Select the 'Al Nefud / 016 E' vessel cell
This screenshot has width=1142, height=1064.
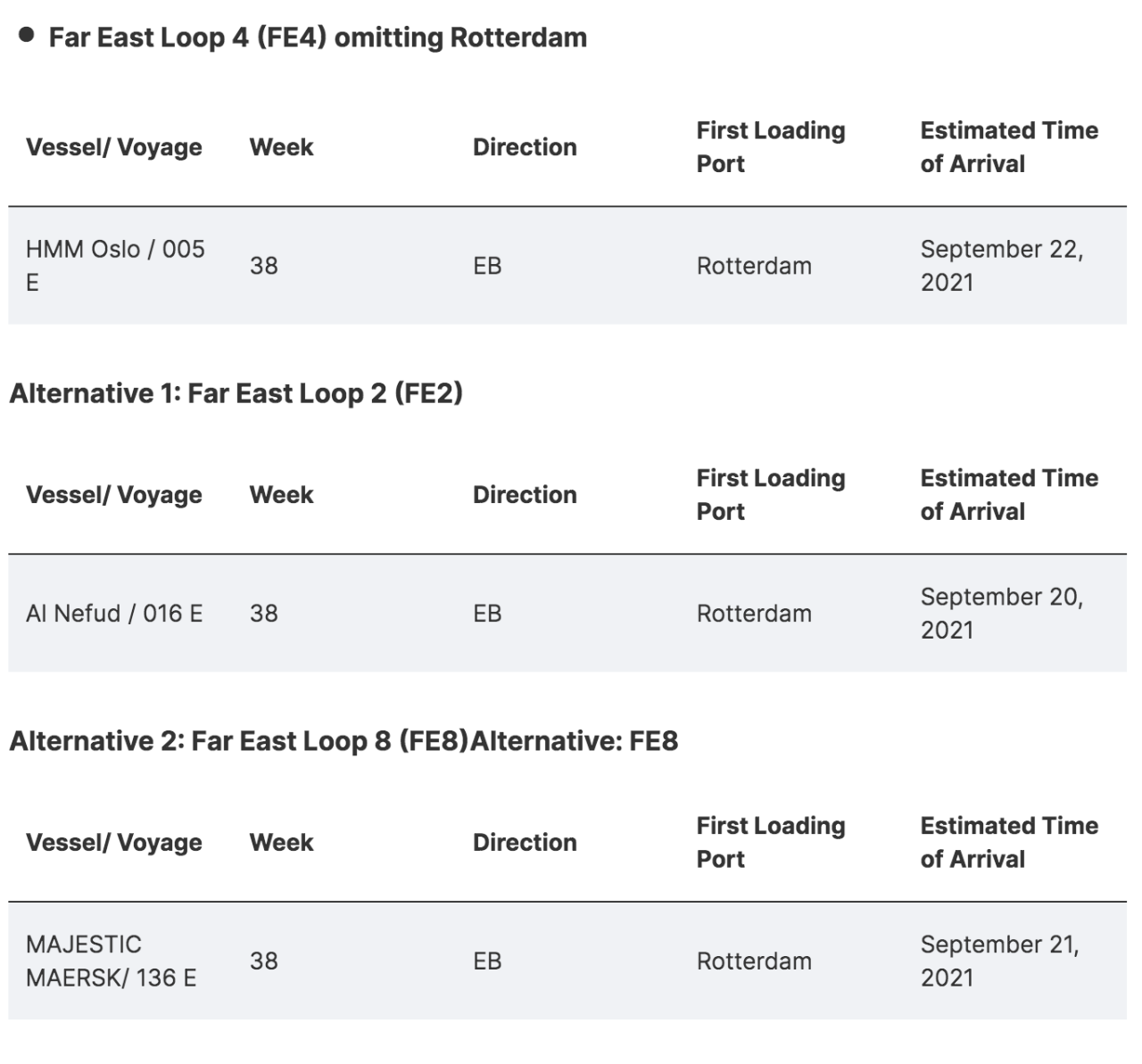[114, 613]
